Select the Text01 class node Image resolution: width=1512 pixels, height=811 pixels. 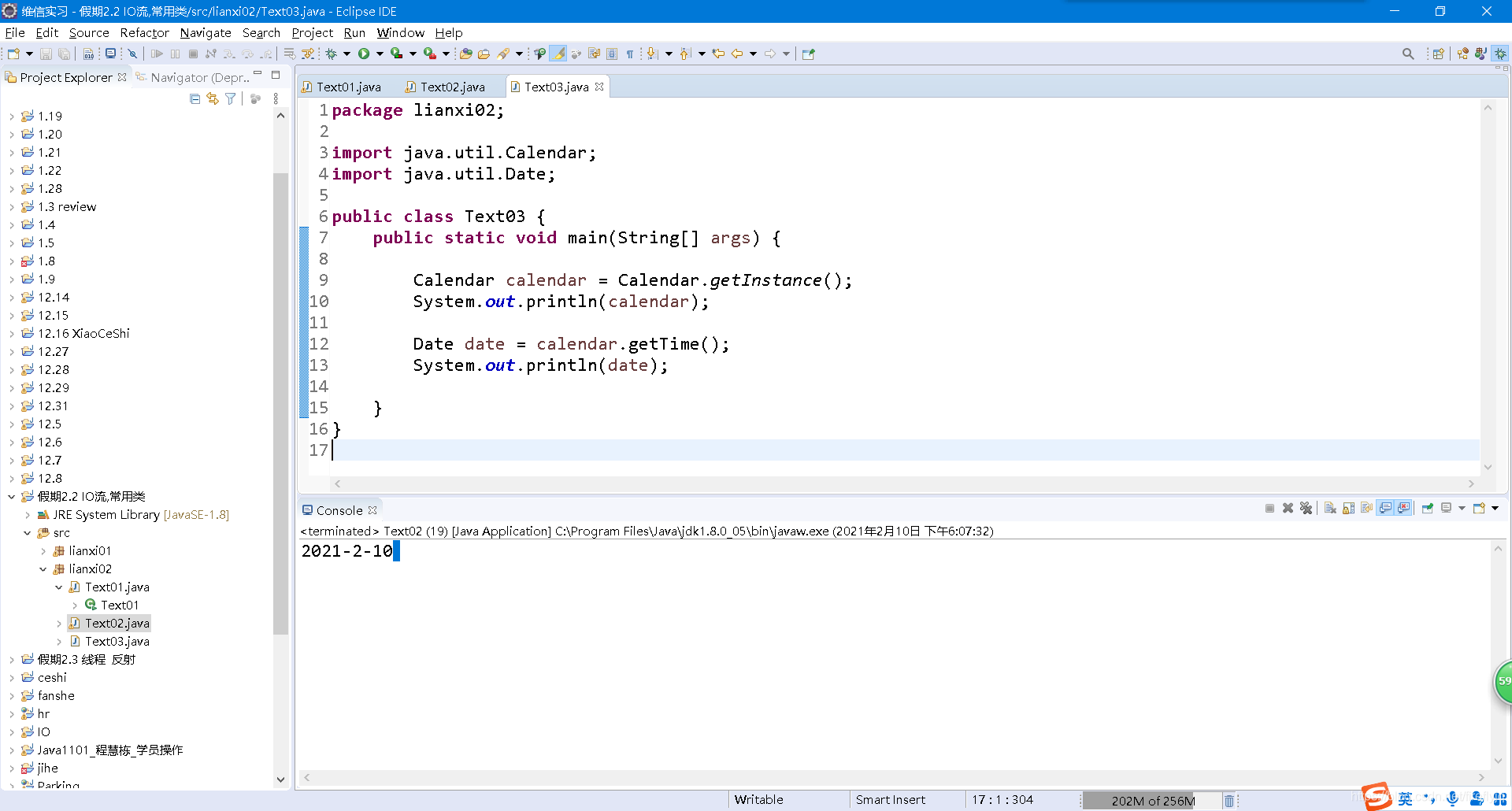[x=120, y=605]
